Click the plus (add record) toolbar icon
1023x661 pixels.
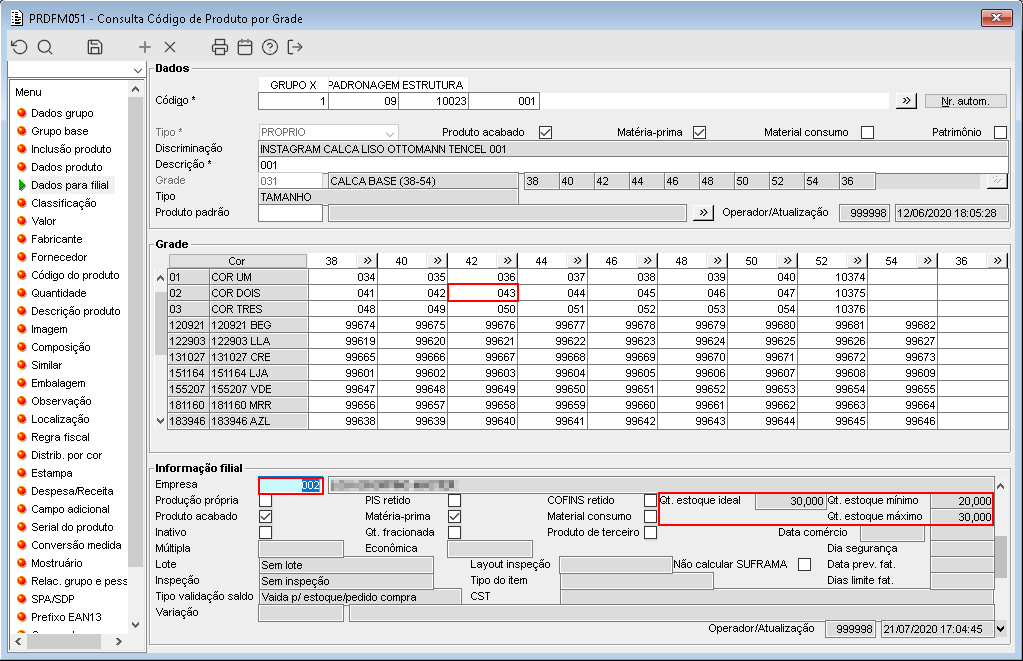[x=145, y=47]
